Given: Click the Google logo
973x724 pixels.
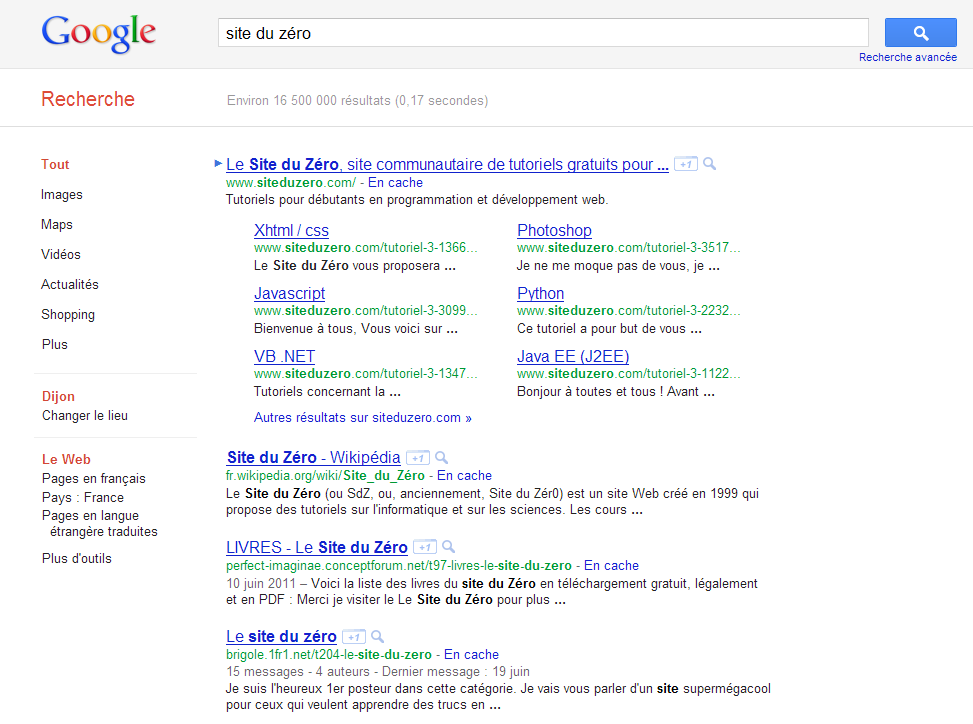Looking at the screenshot, I should [99, 33].
